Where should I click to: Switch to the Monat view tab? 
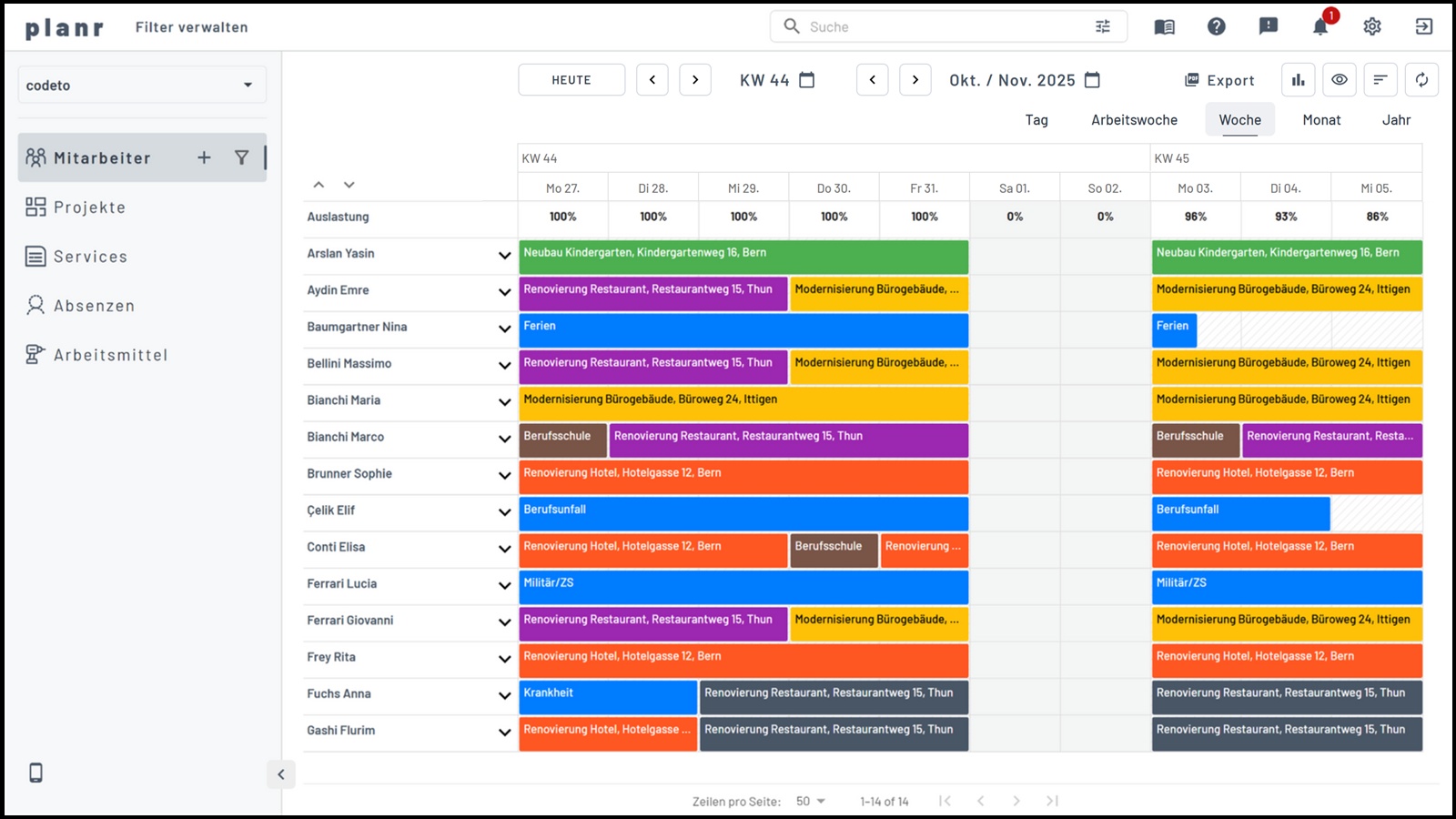1321,120
